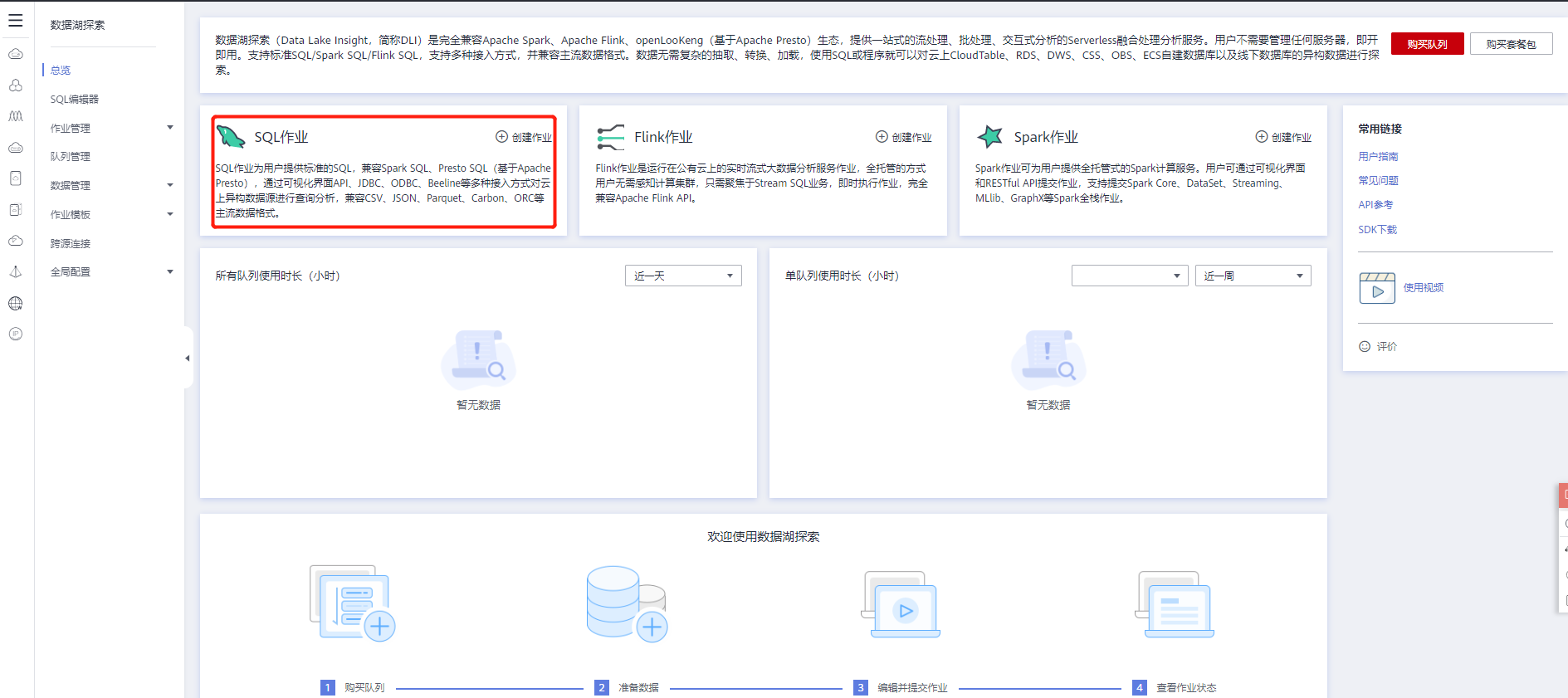Click the three-circles cluster icon in service rail
This screenshot has height=698, width=1568.
[x=16, y=85]
